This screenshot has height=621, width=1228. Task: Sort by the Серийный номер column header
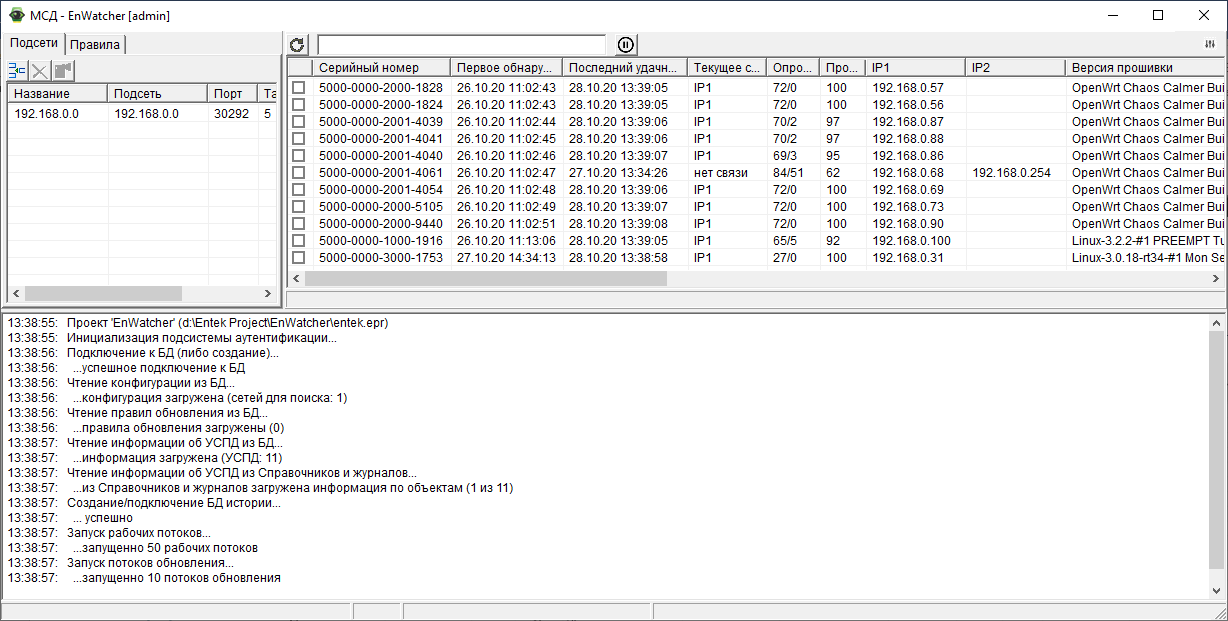coord(380,67)
